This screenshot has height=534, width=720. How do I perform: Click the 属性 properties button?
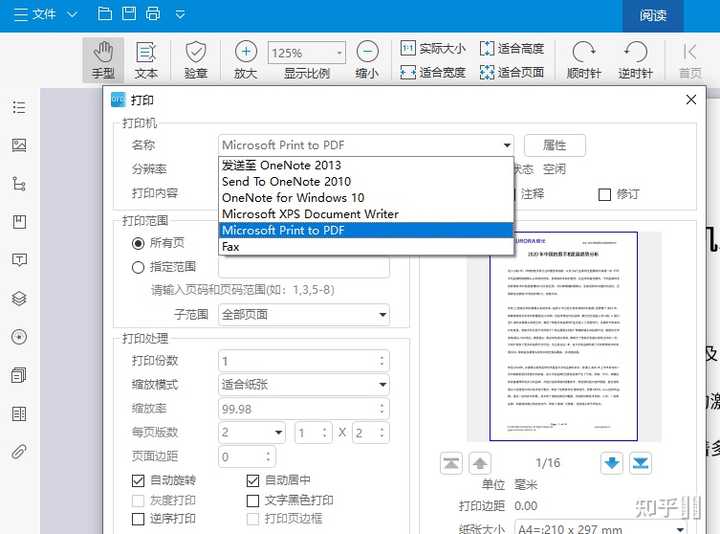coord(555,145)
